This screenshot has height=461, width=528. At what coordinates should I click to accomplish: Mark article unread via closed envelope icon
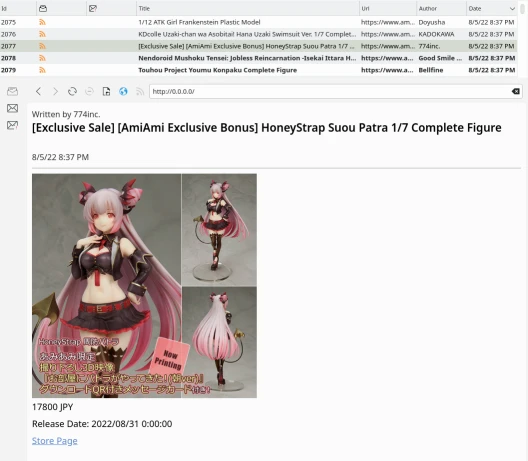coord(12,108)
